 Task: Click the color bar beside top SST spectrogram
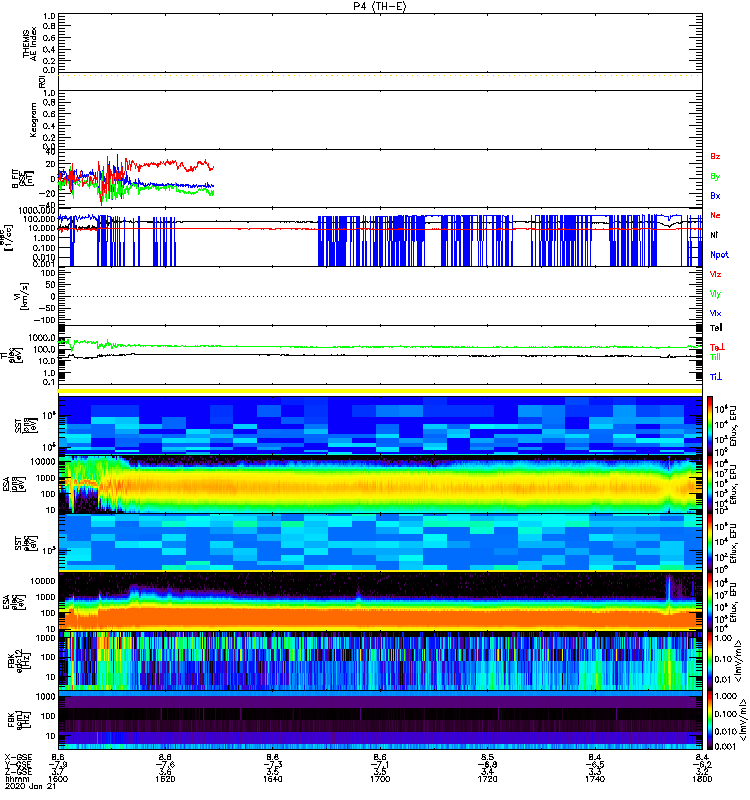pyautogui.click(x=710, y=424)
